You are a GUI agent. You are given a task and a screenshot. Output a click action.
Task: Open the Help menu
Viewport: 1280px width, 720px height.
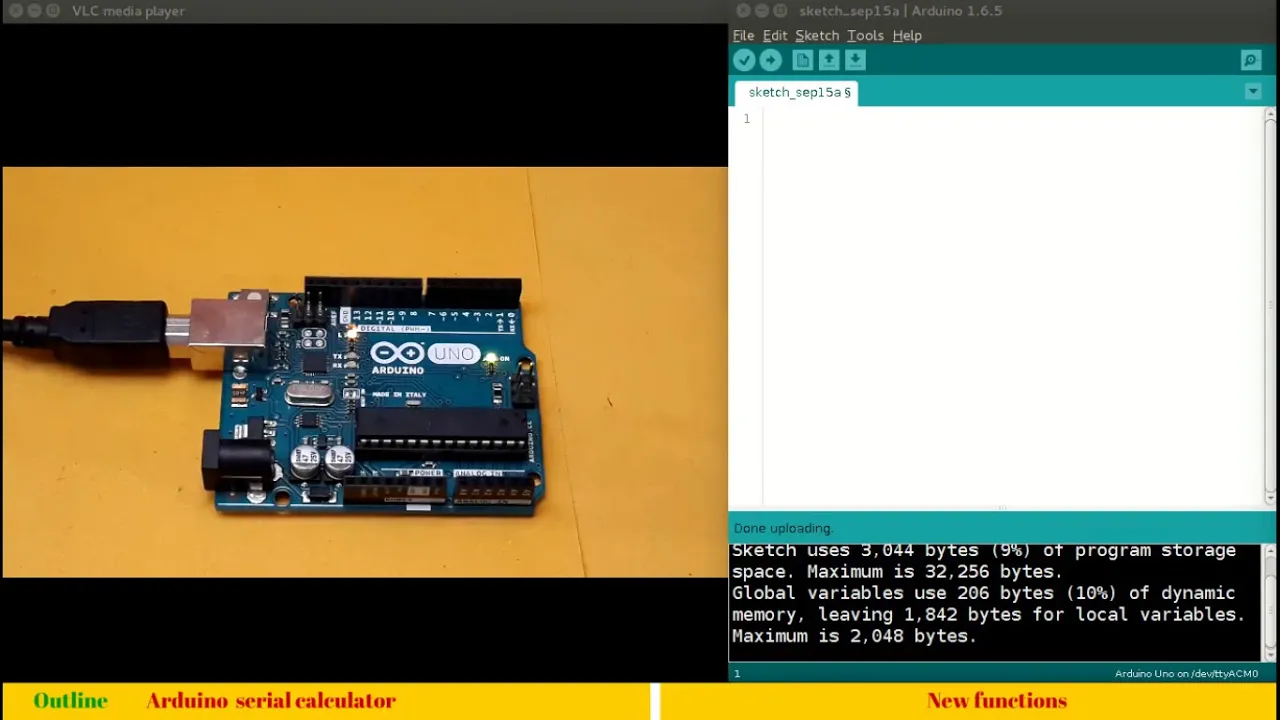(x=907, y=35)
